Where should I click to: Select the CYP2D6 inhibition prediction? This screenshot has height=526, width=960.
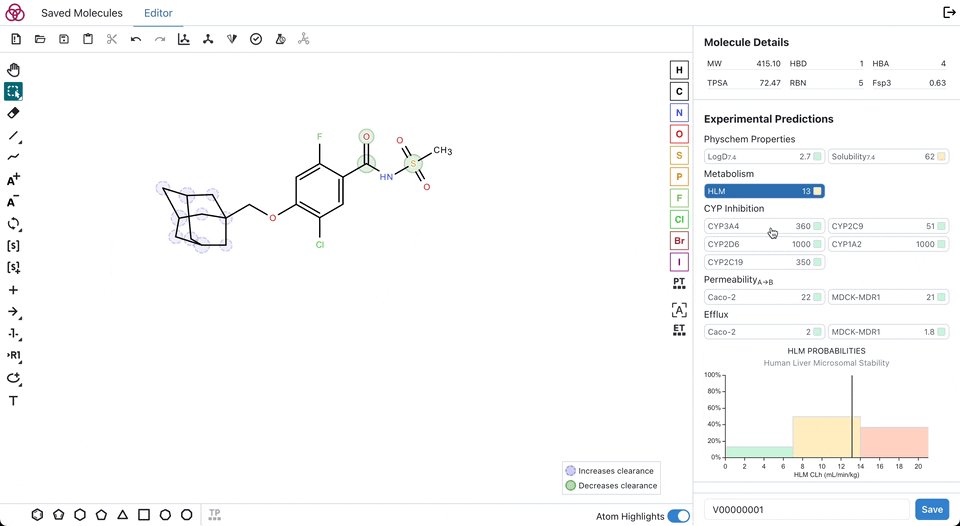point(764,244)
